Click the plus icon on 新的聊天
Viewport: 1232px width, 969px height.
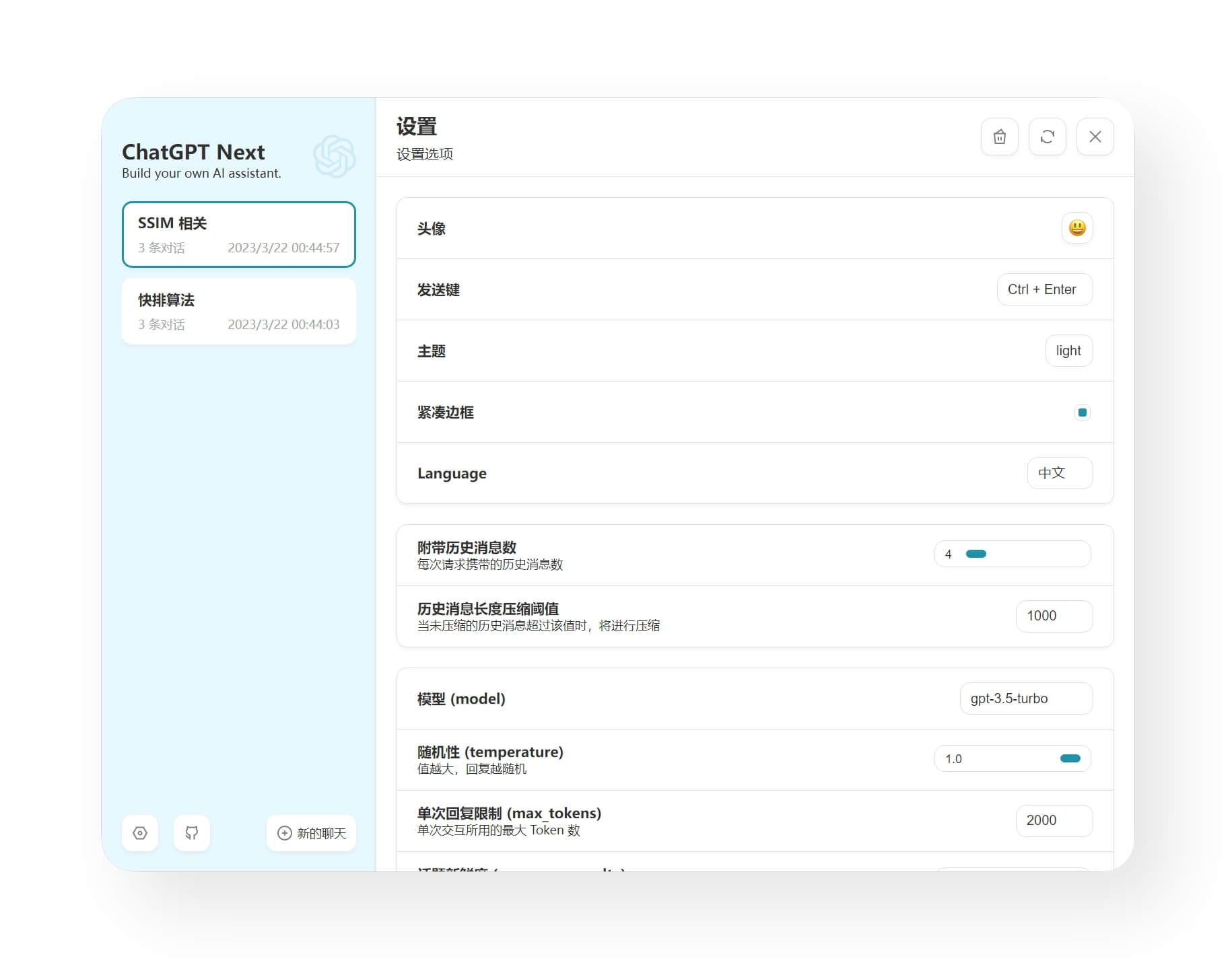(x=285, y=833)
